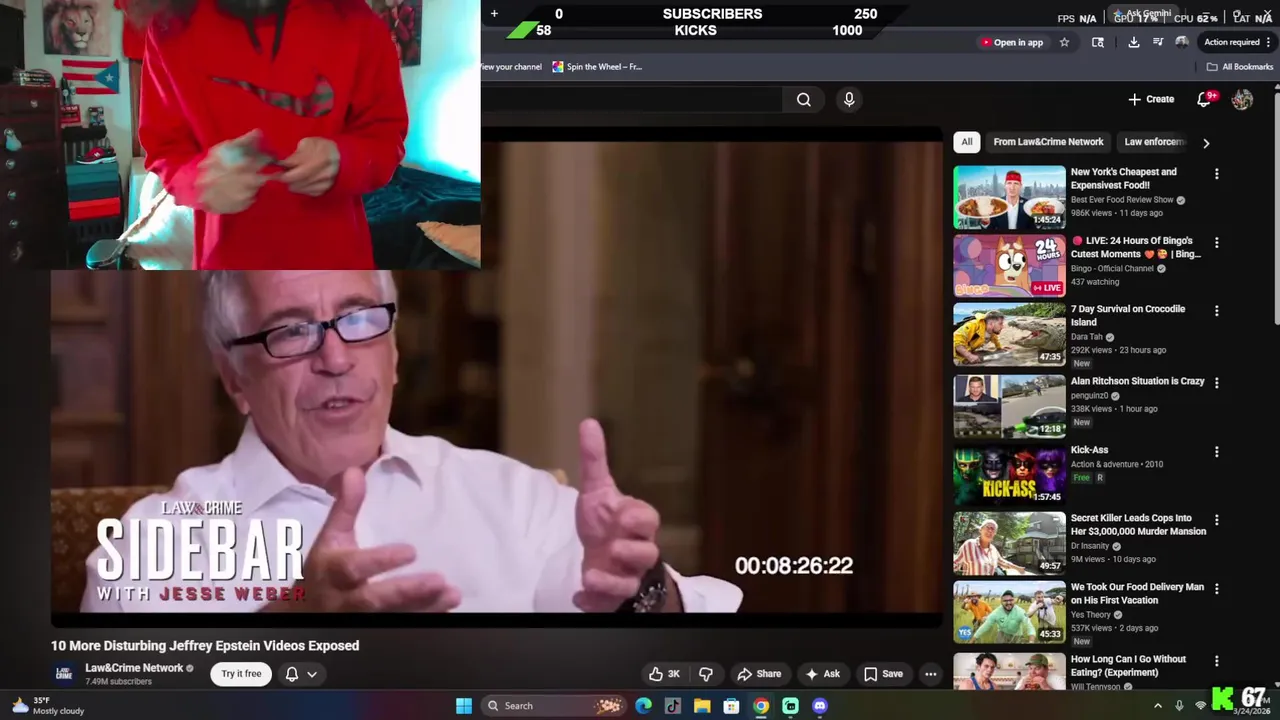The image size is (1280, 720).
Task: Click the Ask button
Action: pos(822,674)
